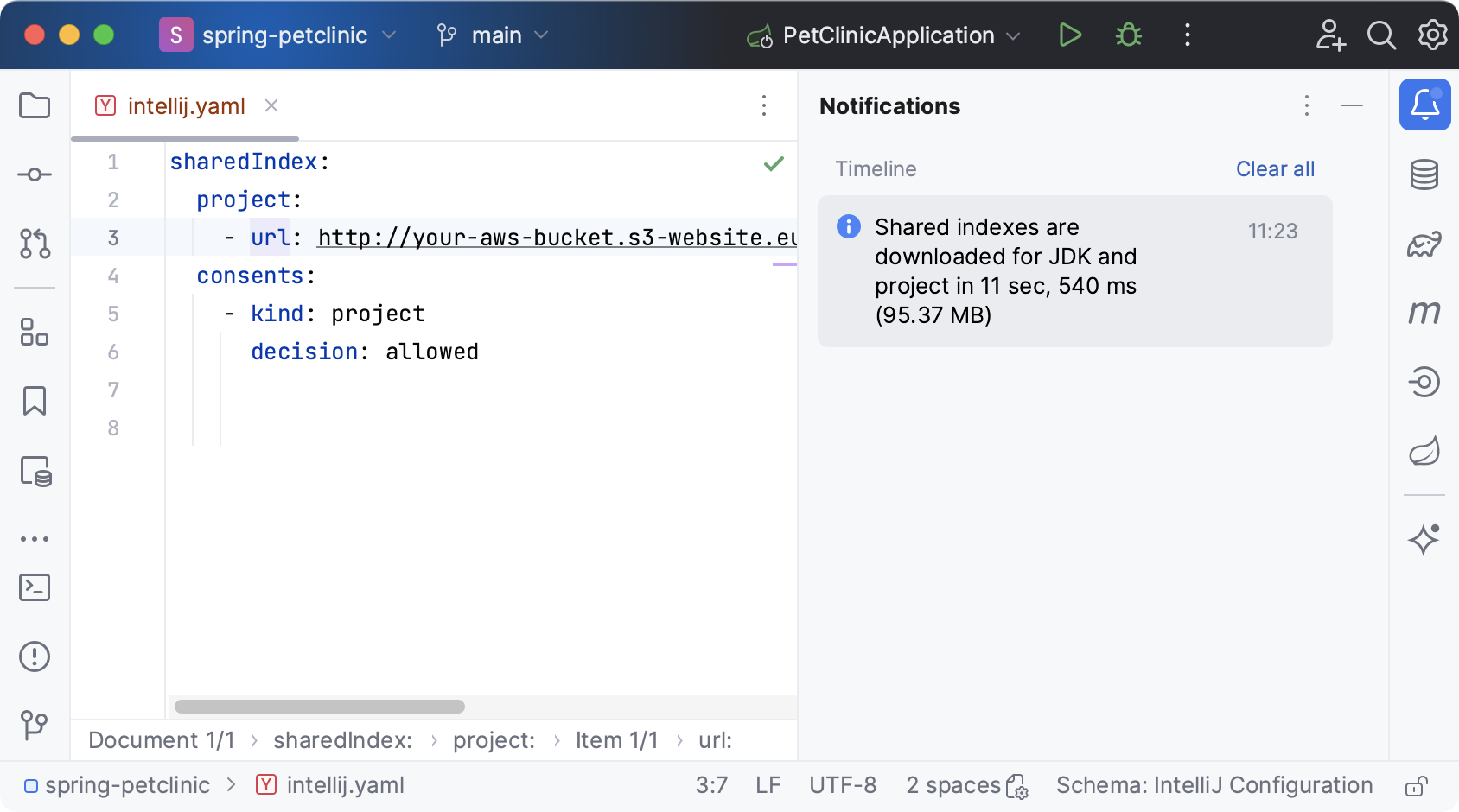
Task: Open the Database tool window
Action: coord(1424,174)
